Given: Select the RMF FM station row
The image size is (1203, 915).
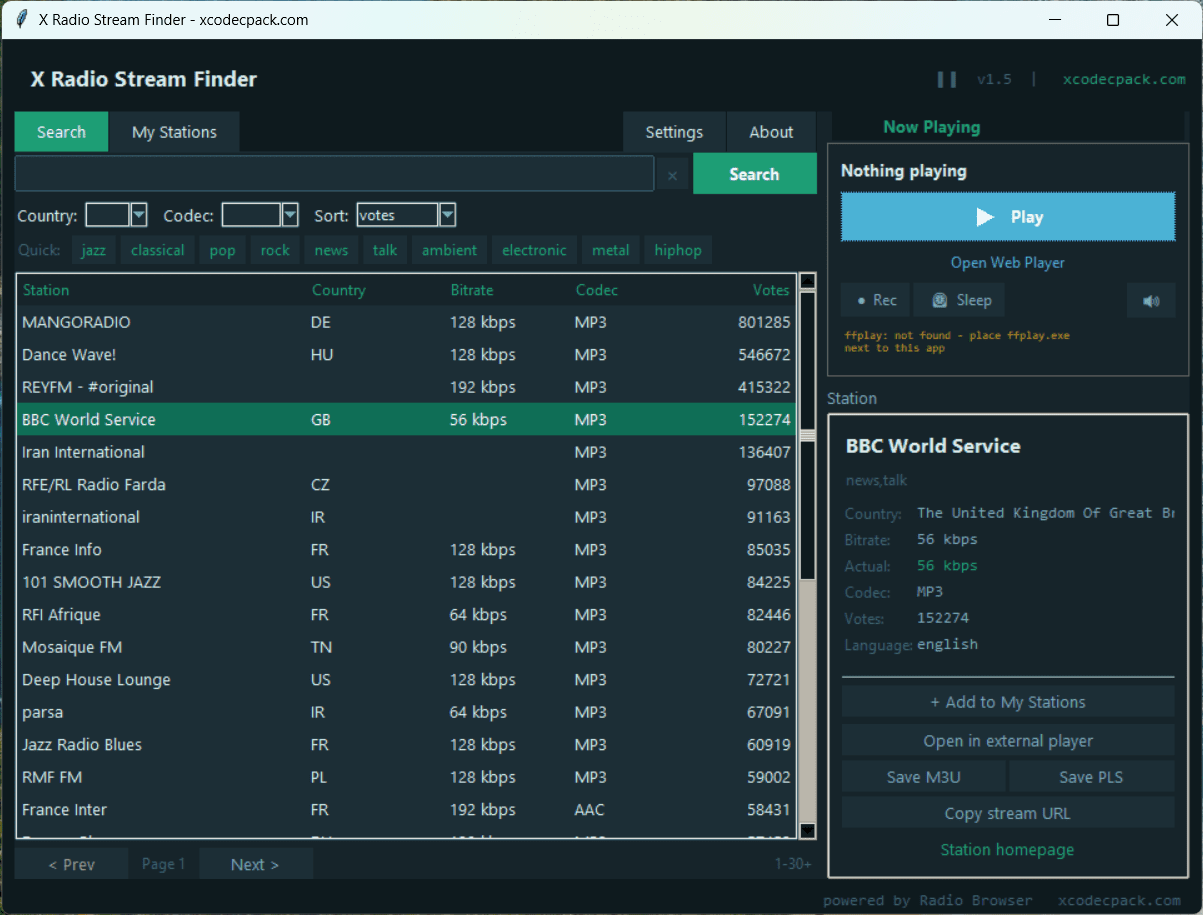Looking at the screenshot, I should 407,777.
